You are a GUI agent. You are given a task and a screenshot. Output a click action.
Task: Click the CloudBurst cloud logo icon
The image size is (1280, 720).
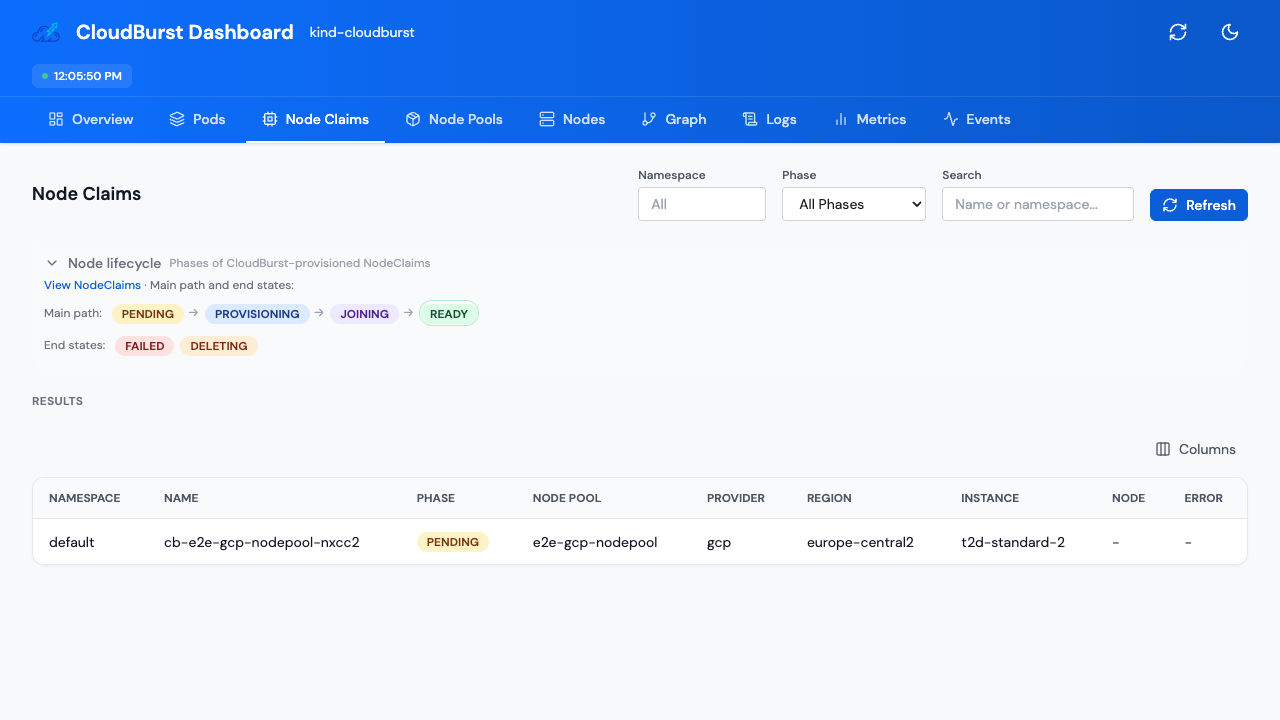45,32
